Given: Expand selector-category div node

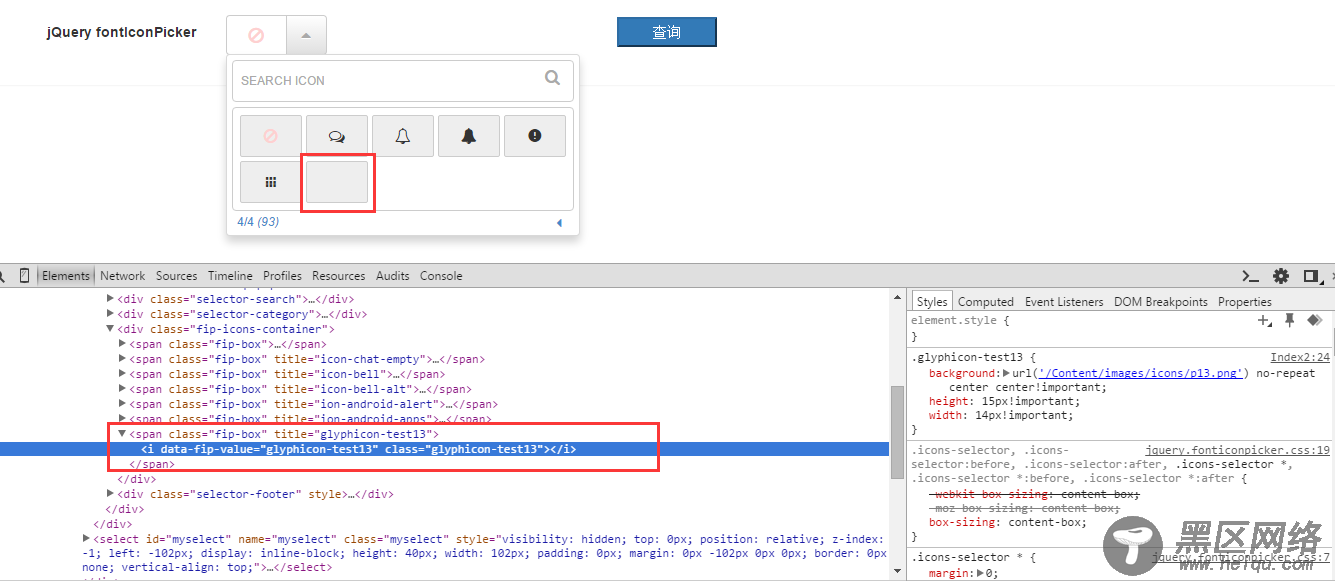Looking at the screenshot, I should (x=111, y=314).
